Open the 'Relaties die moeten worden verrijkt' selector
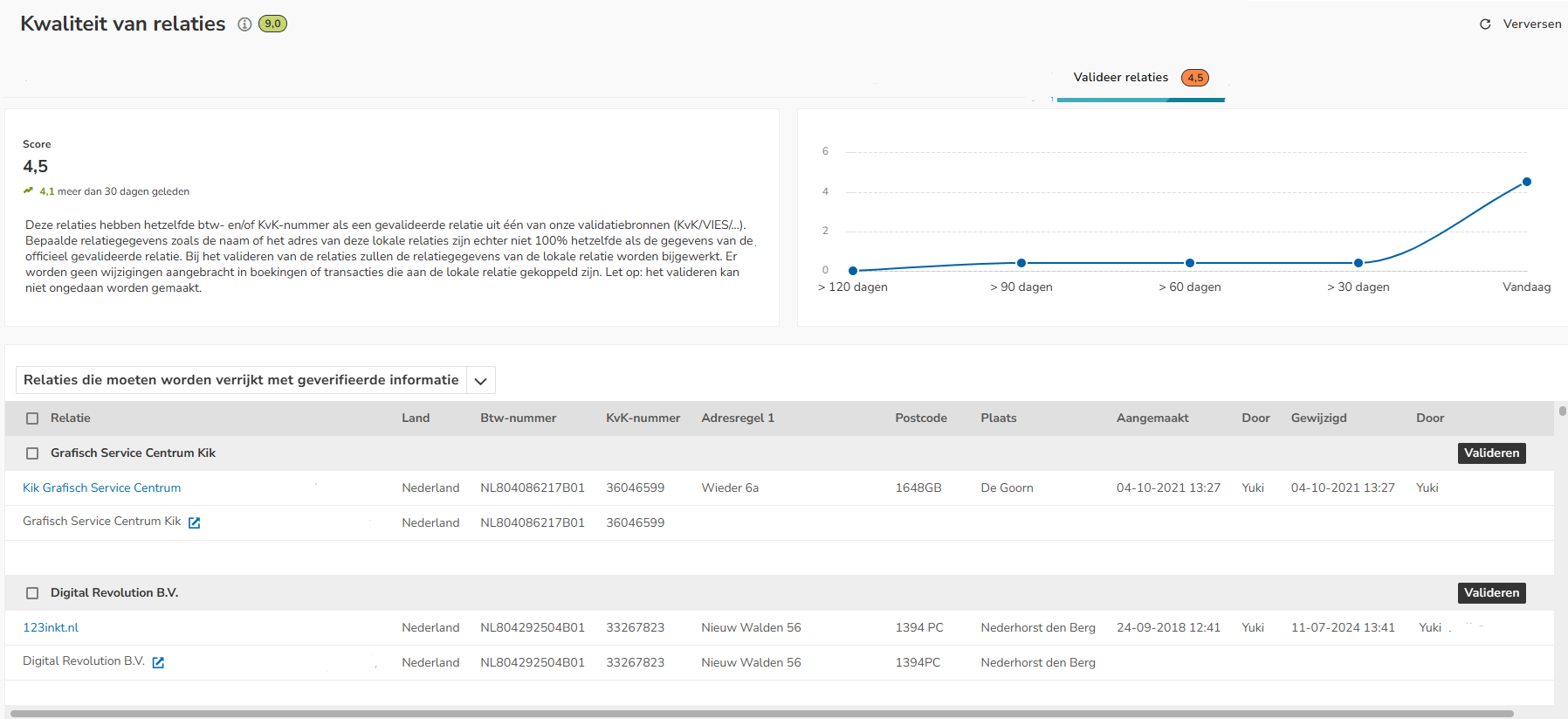 coord(241,380)
